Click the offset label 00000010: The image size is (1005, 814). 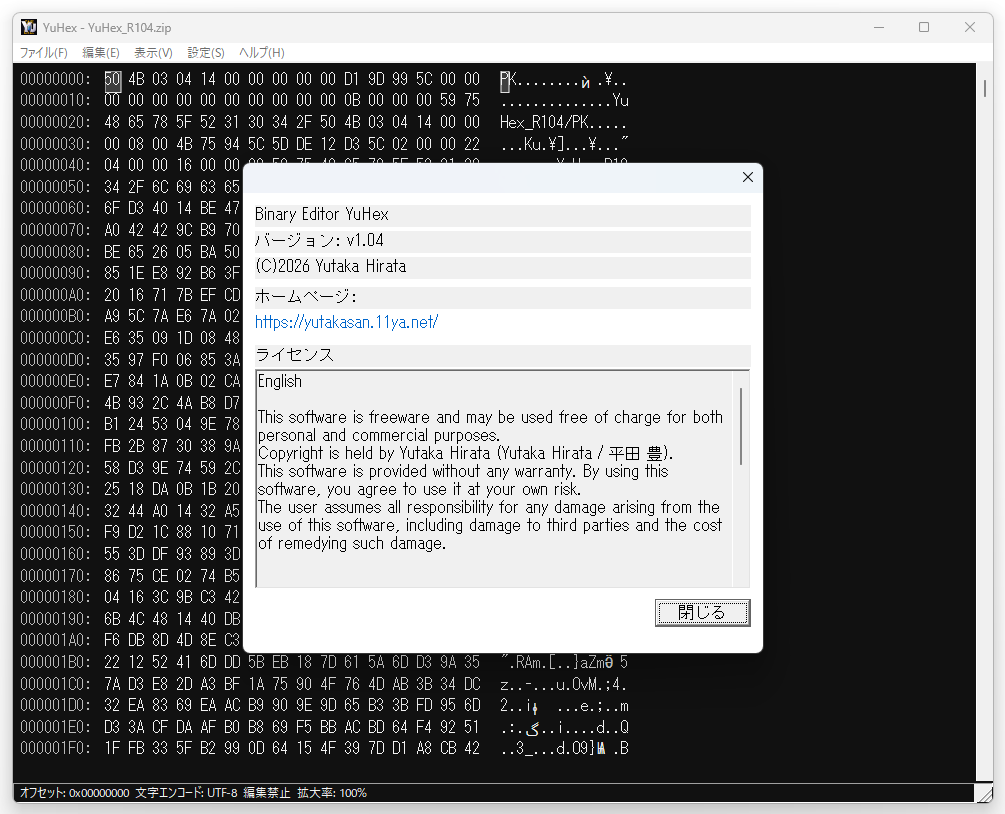[x=55, y=101]
